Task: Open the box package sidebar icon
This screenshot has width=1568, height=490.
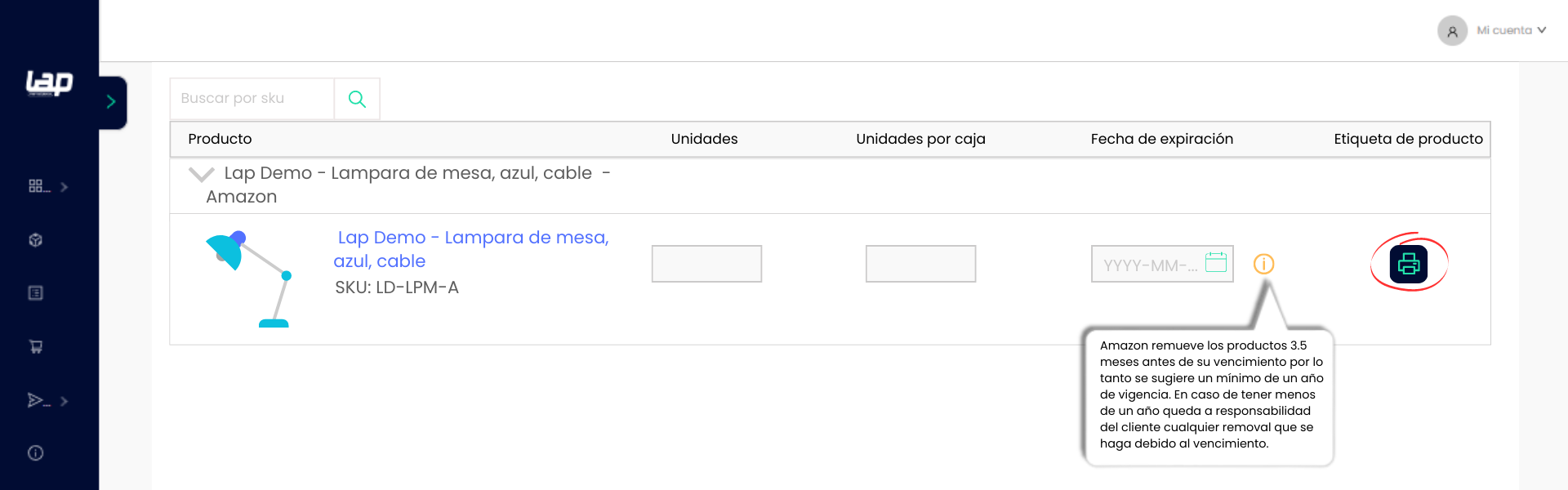Action: coord(35,240)
